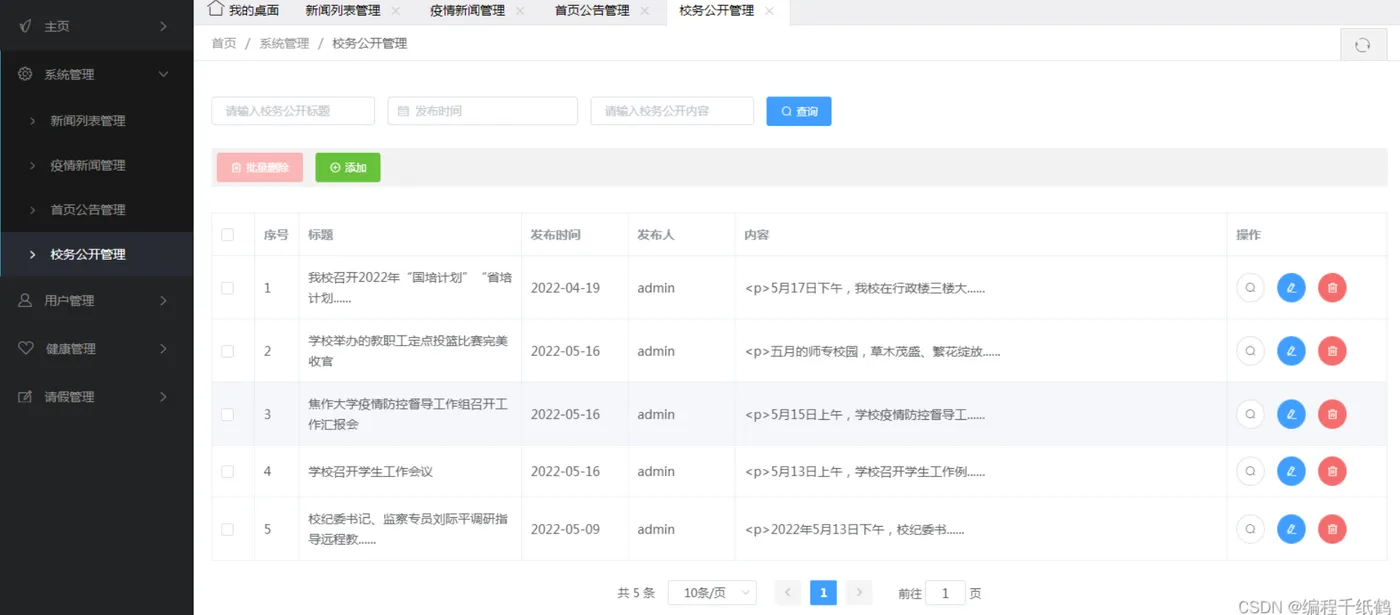The image size is (1400, 615).
Task: Open 新闻列表管理 in the sidebar
Action: point(96,120)
